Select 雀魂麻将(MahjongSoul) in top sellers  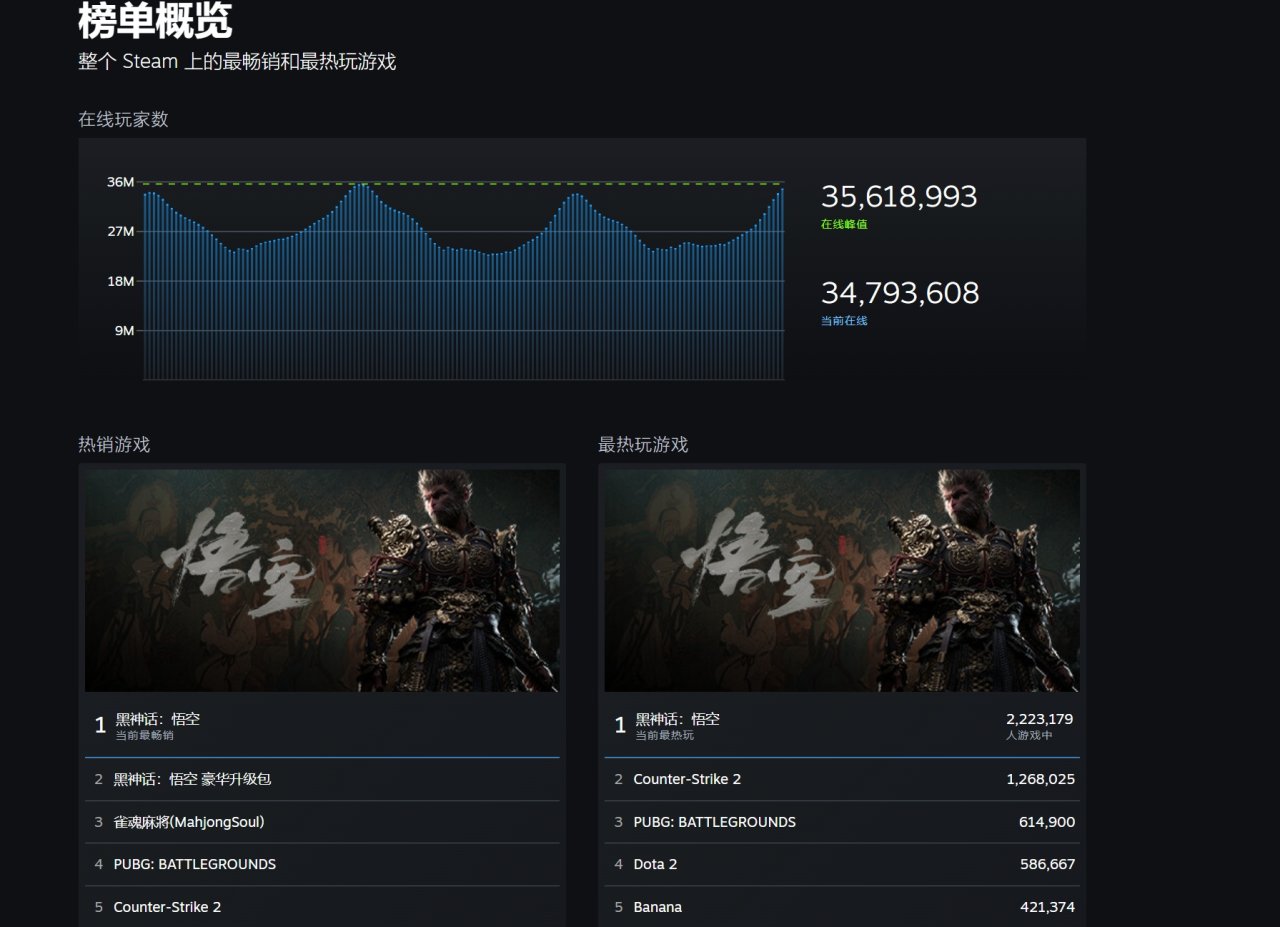tap(322, 822)
